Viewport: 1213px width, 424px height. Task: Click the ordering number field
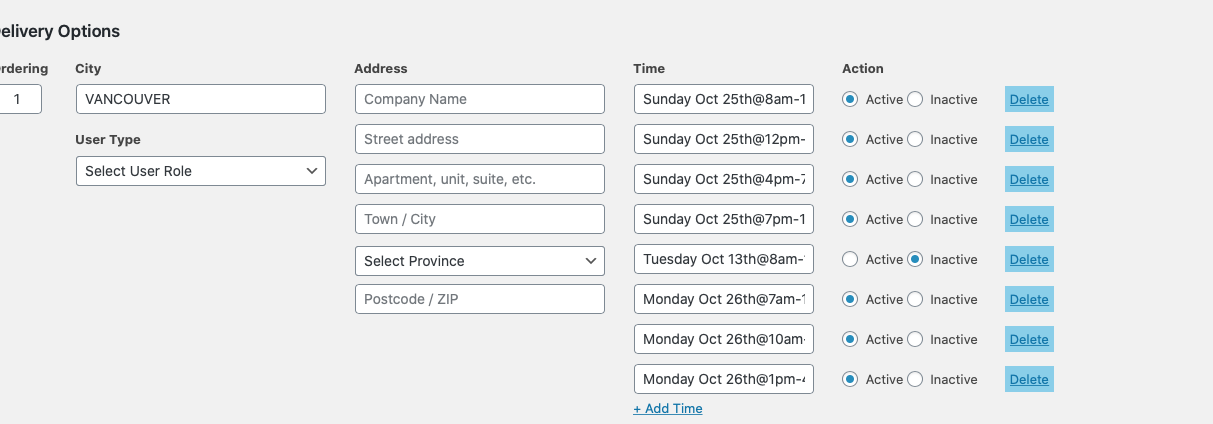coord(20,99)
